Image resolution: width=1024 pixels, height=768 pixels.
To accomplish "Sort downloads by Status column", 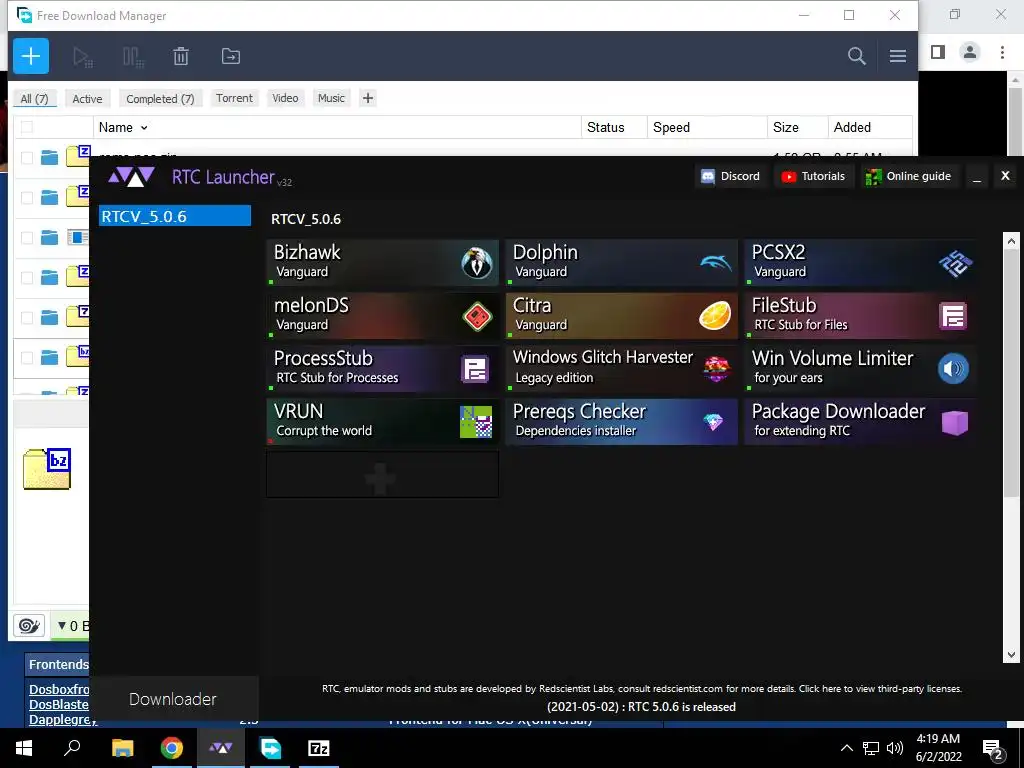I will [x=605, y=127].
